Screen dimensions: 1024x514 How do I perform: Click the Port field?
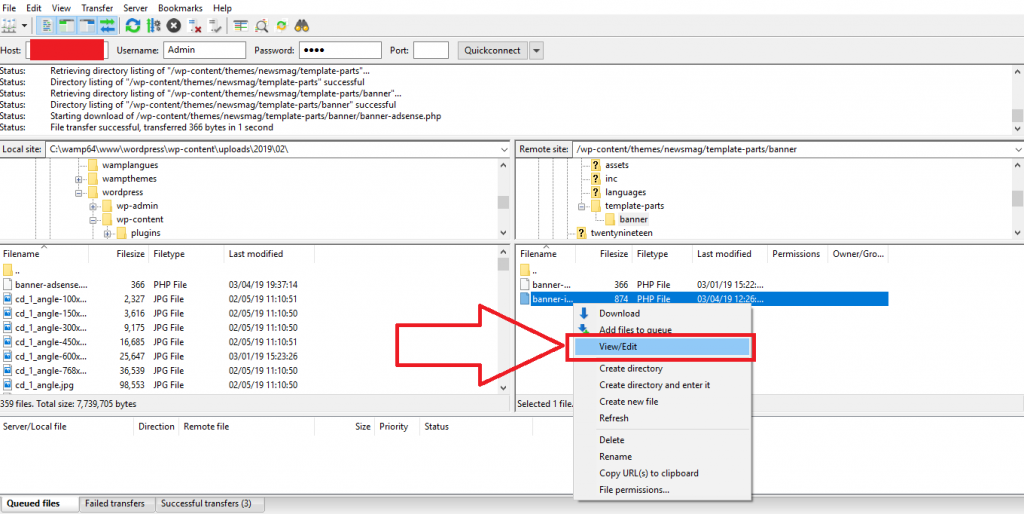[431, 50]
